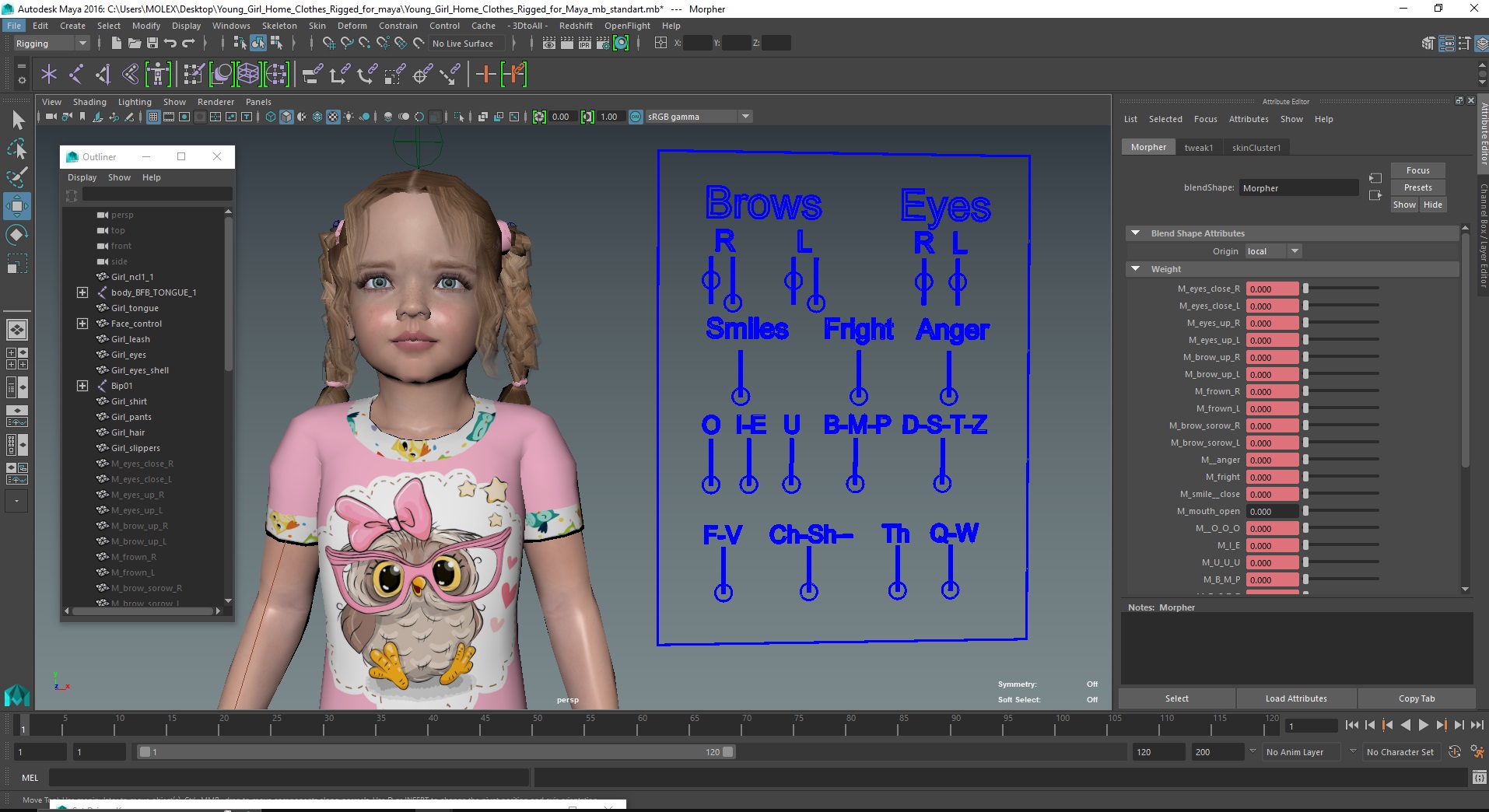Toggle textured display checker icon
The image size is (1489, 812).
[x=333, y=117]
